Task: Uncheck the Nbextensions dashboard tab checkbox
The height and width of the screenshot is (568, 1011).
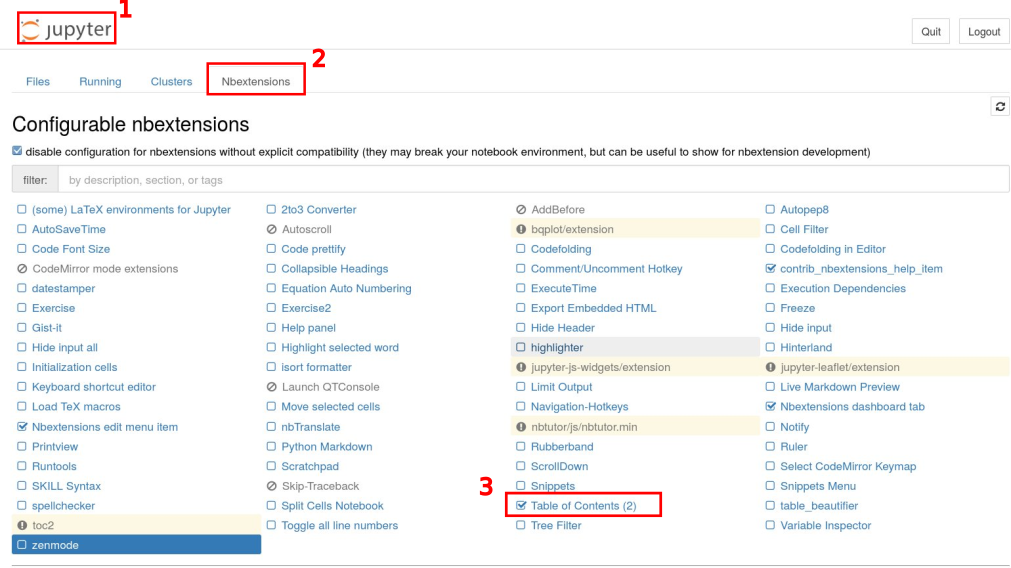Action: pyautogui.click(x=771, y=406)
